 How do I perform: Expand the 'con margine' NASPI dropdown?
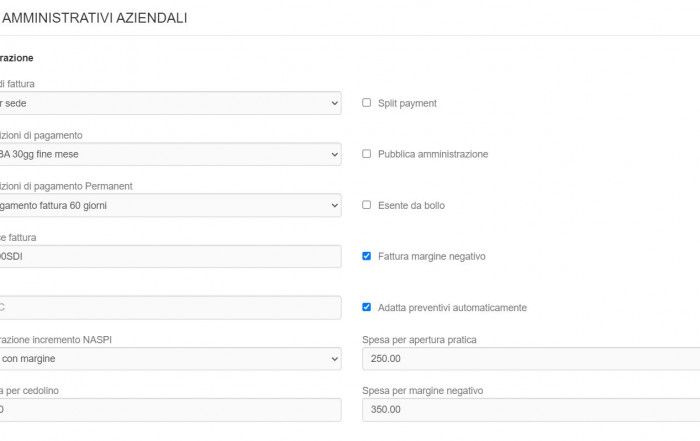tap(170, 358)
